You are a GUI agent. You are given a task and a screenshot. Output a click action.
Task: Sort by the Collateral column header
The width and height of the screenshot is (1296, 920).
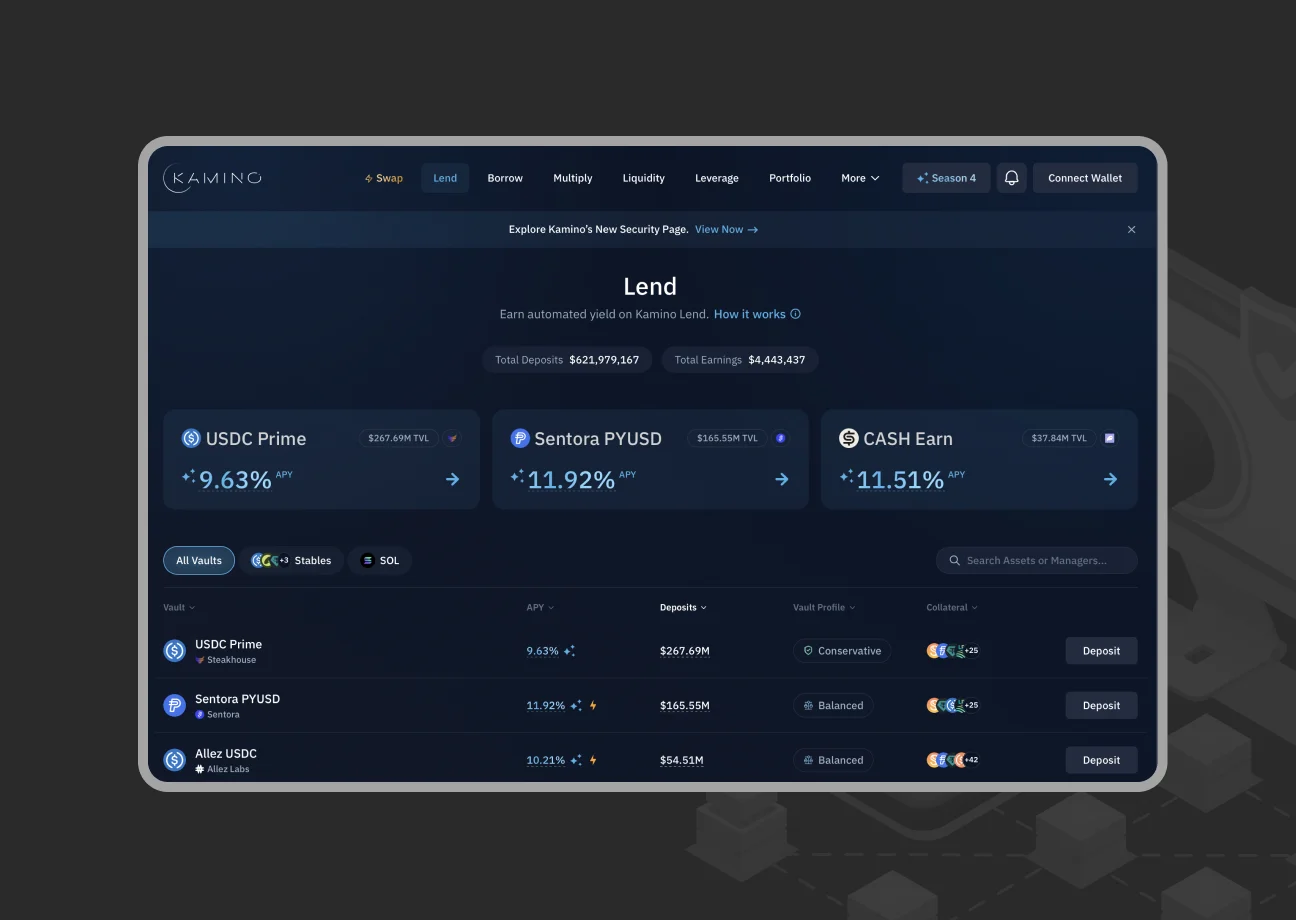(952, 608)
